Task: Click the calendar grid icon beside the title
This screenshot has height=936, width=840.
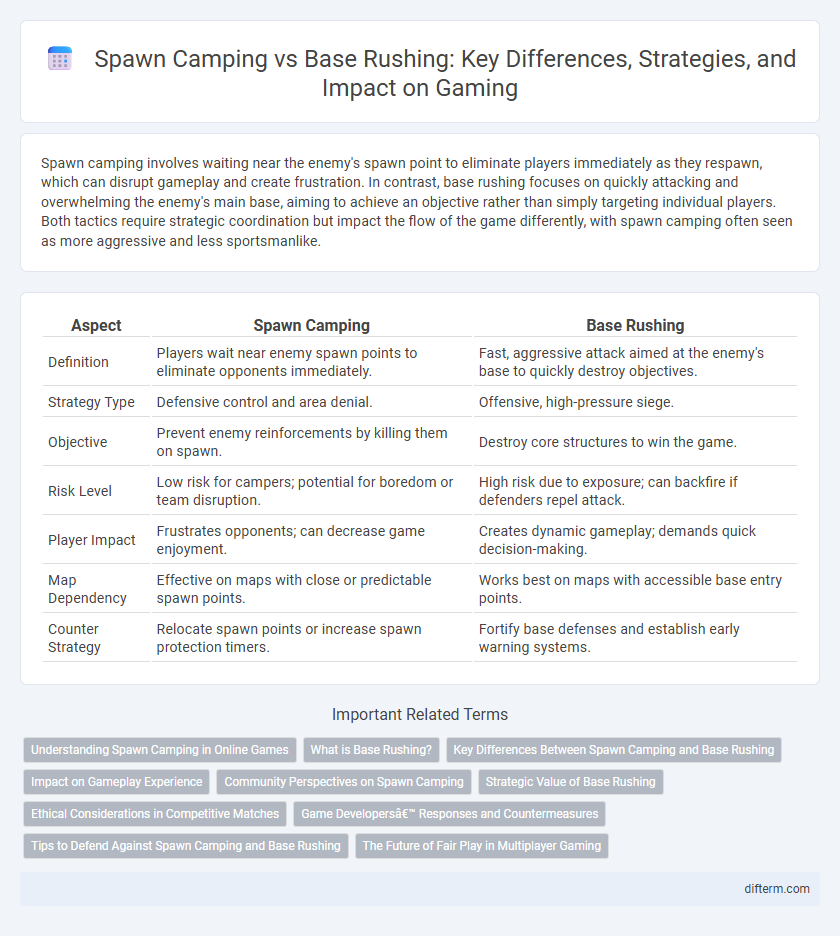Action: coord(60,59)
